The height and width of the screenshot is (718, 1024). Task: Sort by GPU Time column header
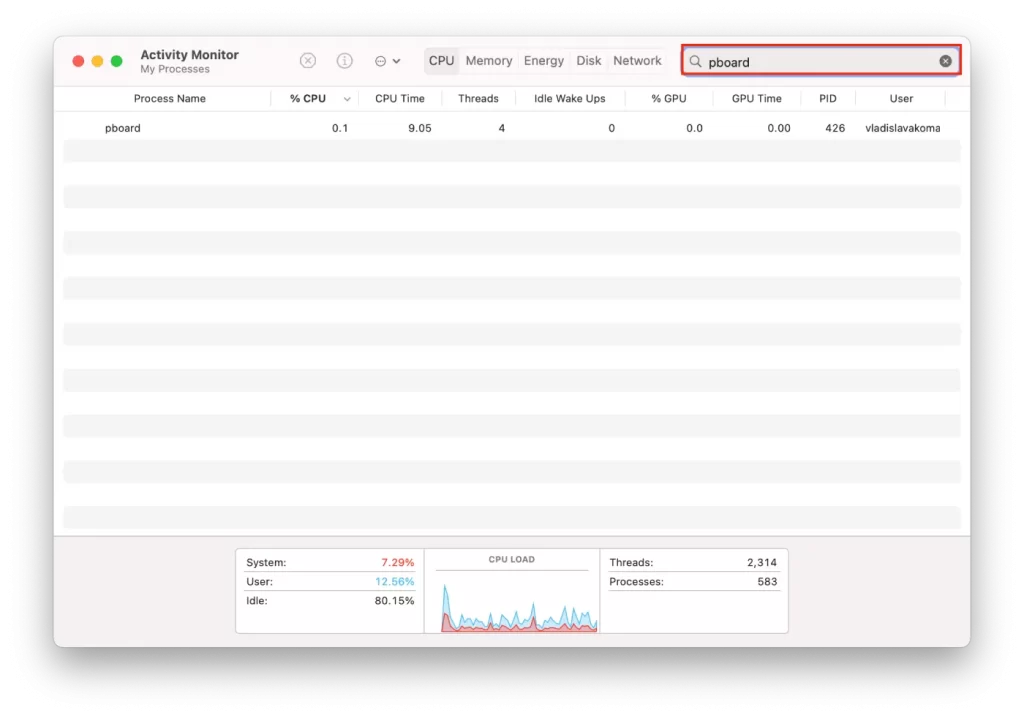[x=756, y=99]
